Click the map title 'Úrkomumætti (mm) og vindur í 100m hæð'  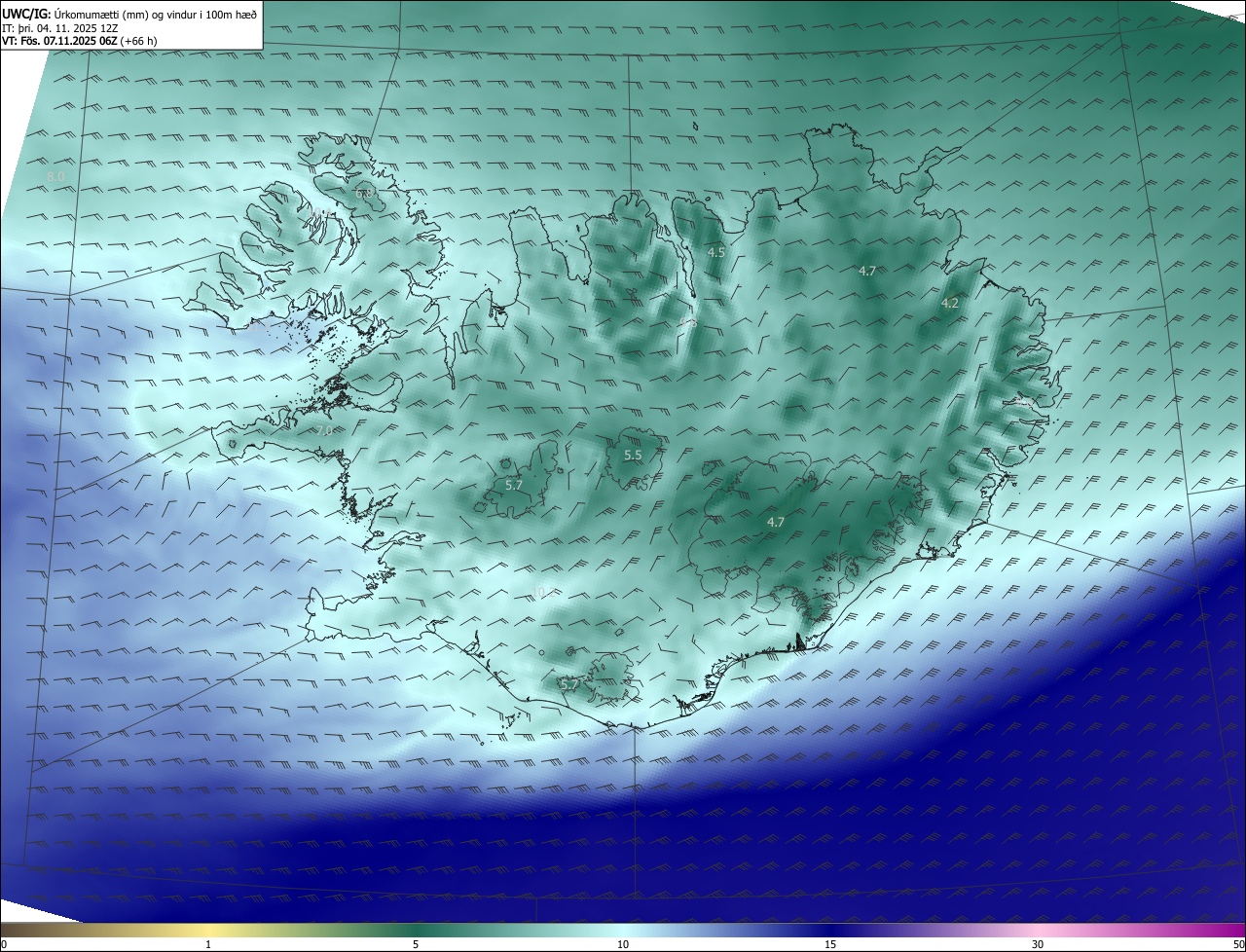pyautogui.click(x=156, y=14)
